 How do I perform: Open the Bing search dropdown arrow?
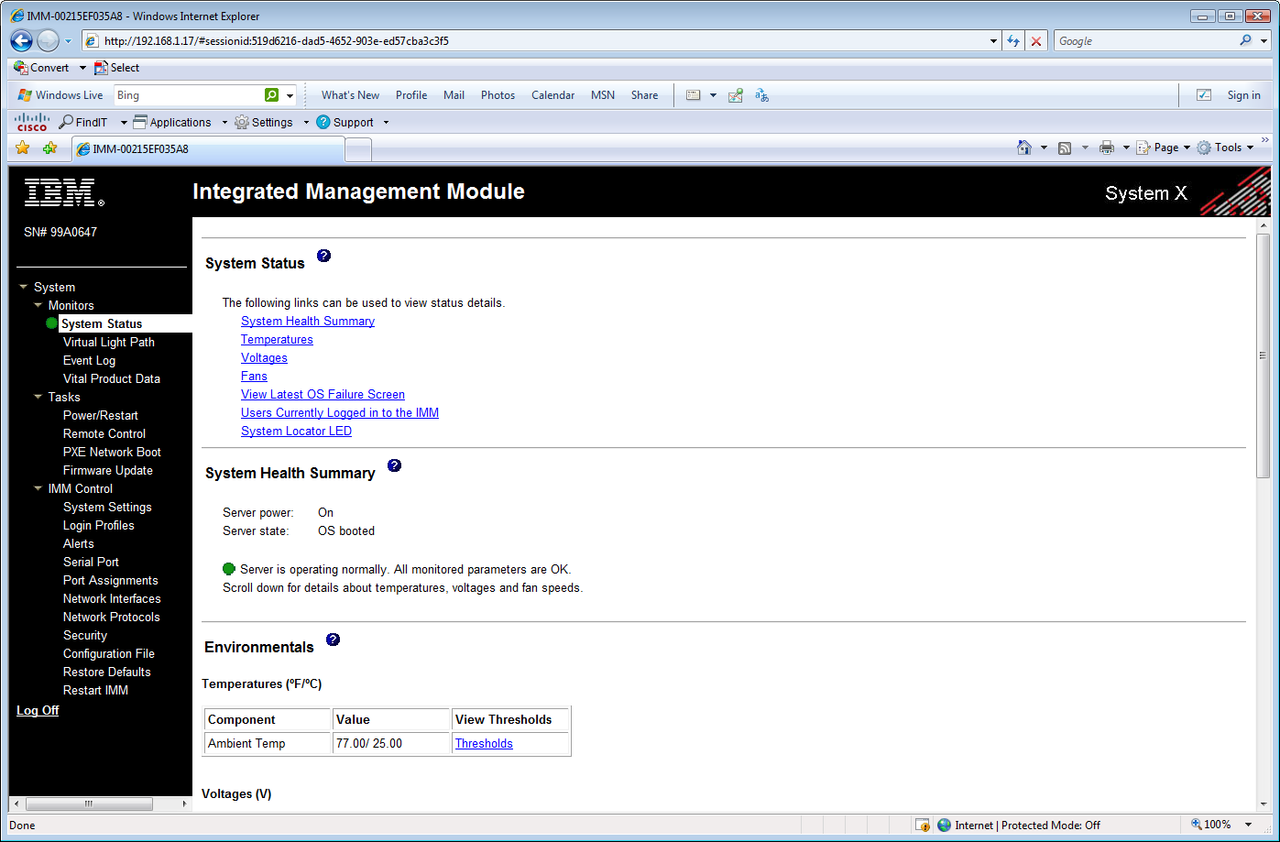pyautogui.click(x=290, y=95)
